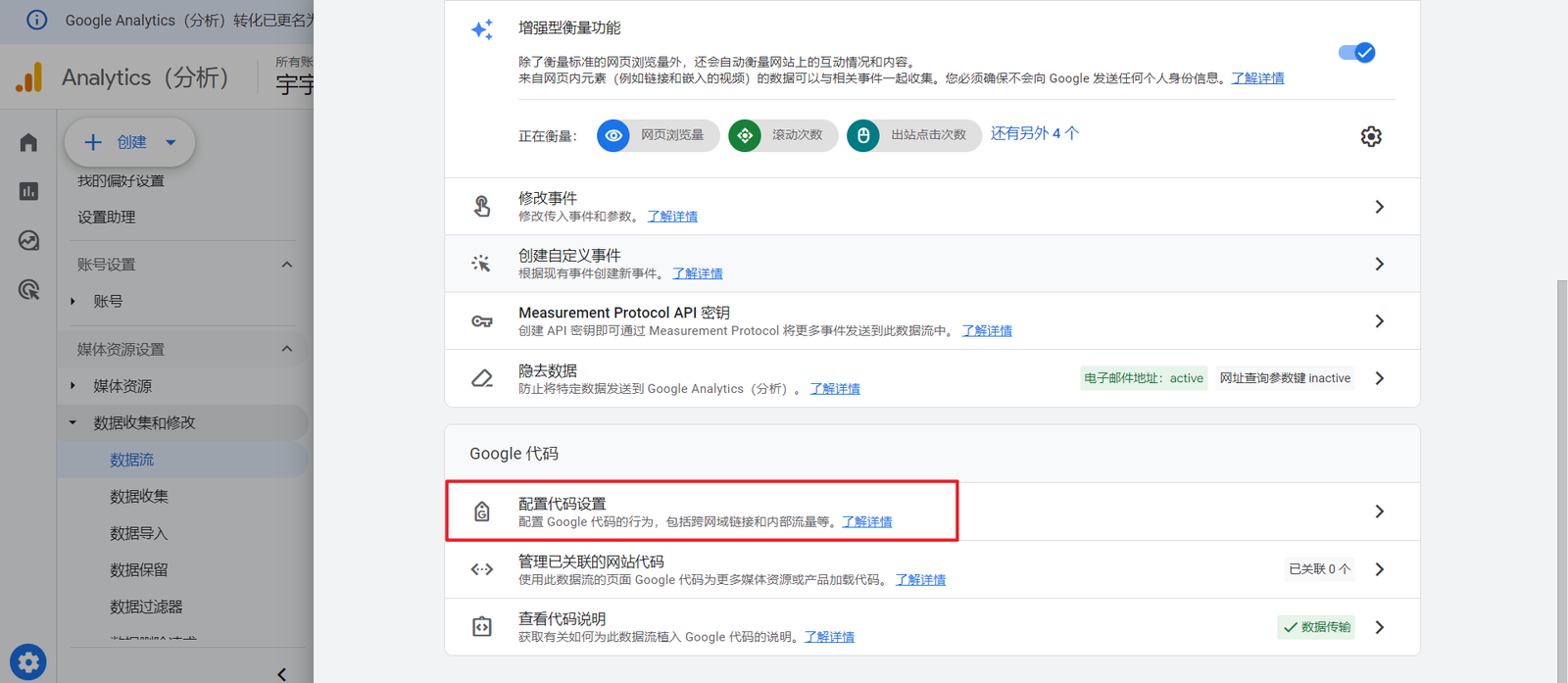Open 了解详情 link under enhanced measurement

[x=1257, y=78]
